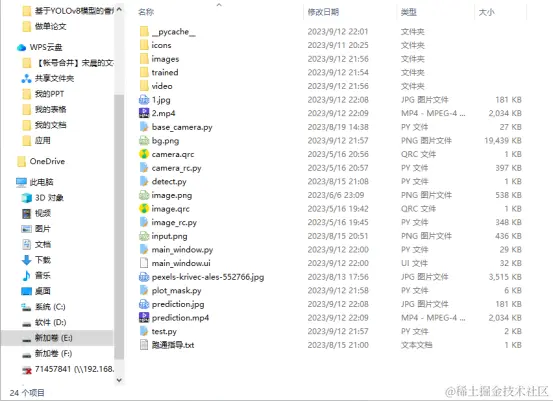Viewport: 553px width, 402px height.
Task: Select 新加卷 (E:) drive in sidebar
Action: [x=56, y=338]
